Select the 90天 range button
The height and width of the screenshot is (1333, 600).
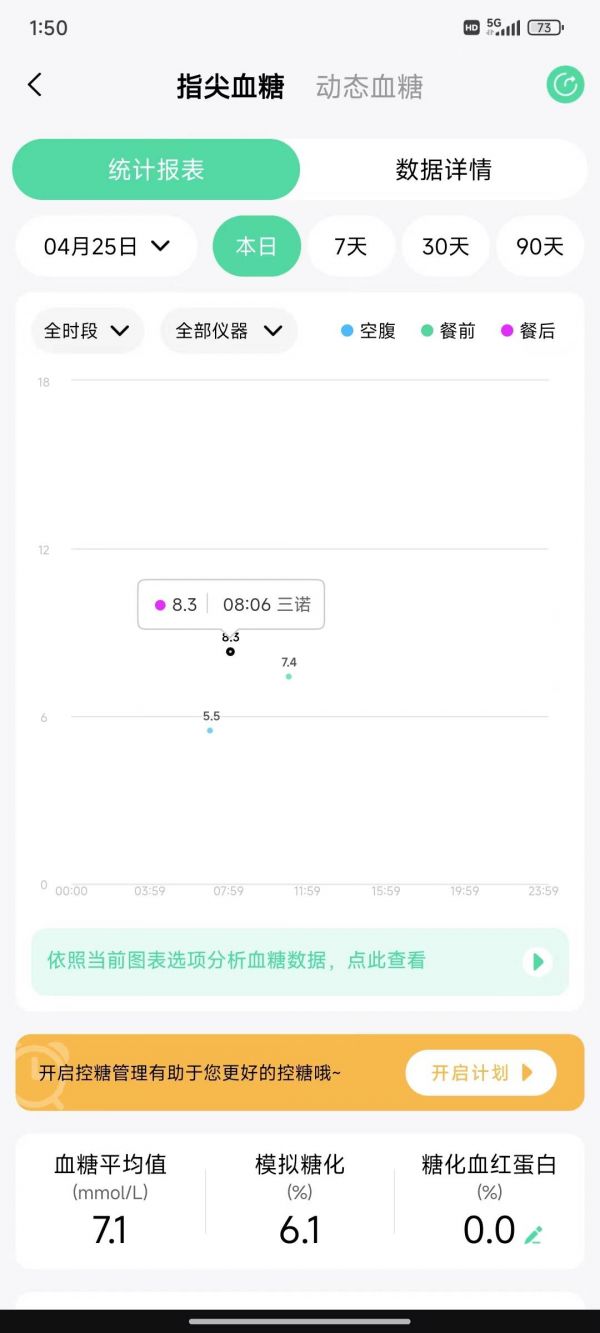pyautogui.click(x=540, y=246)
